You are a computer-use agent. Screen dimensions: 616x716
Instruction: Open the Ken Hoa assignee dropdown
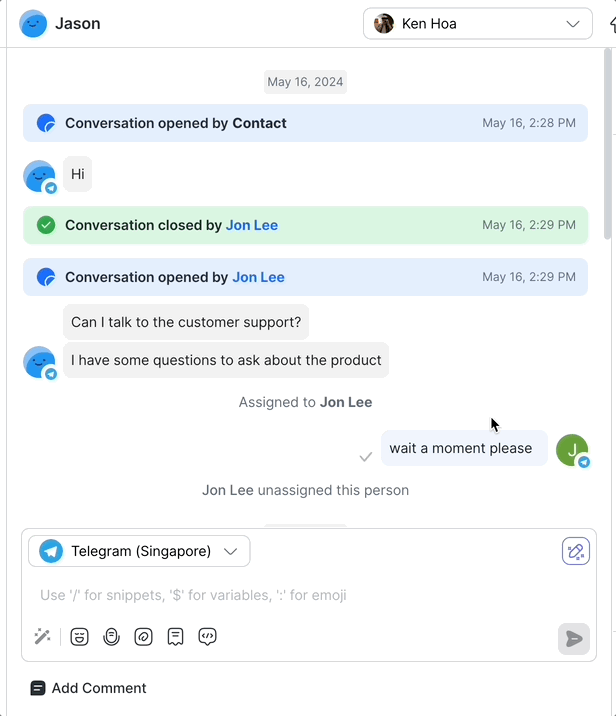[477, 23]
